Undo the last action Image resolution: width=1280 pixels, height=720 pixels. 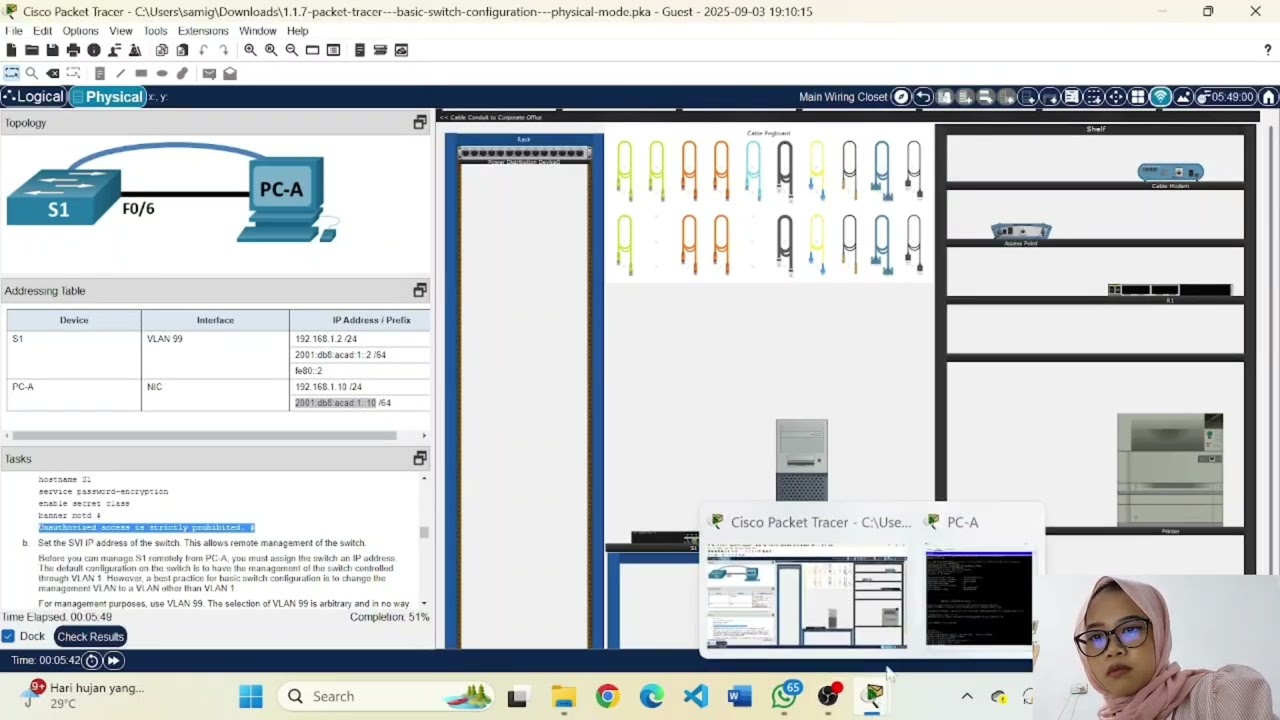pos(203,50)
